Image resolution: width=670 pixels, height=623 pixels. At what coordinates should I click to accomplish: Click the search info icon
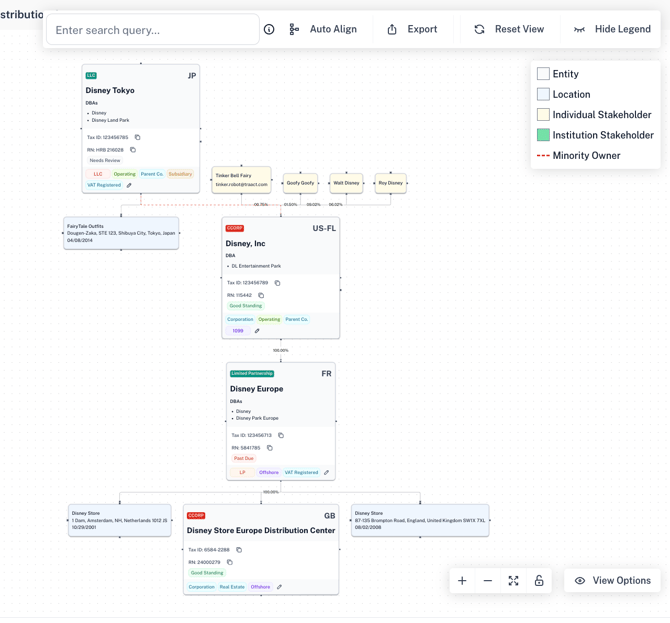[269, 29]
